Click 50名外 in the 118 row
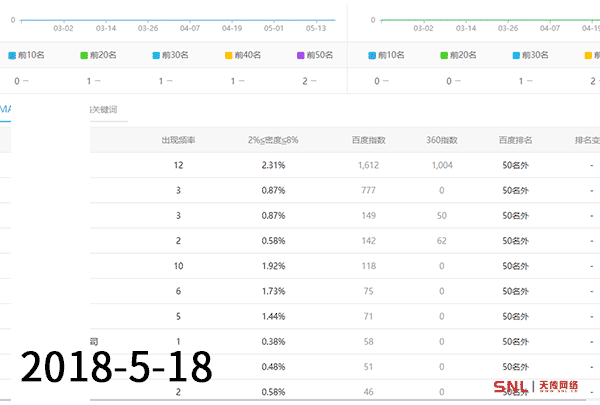The image size is (600, 405). point(515,266)
